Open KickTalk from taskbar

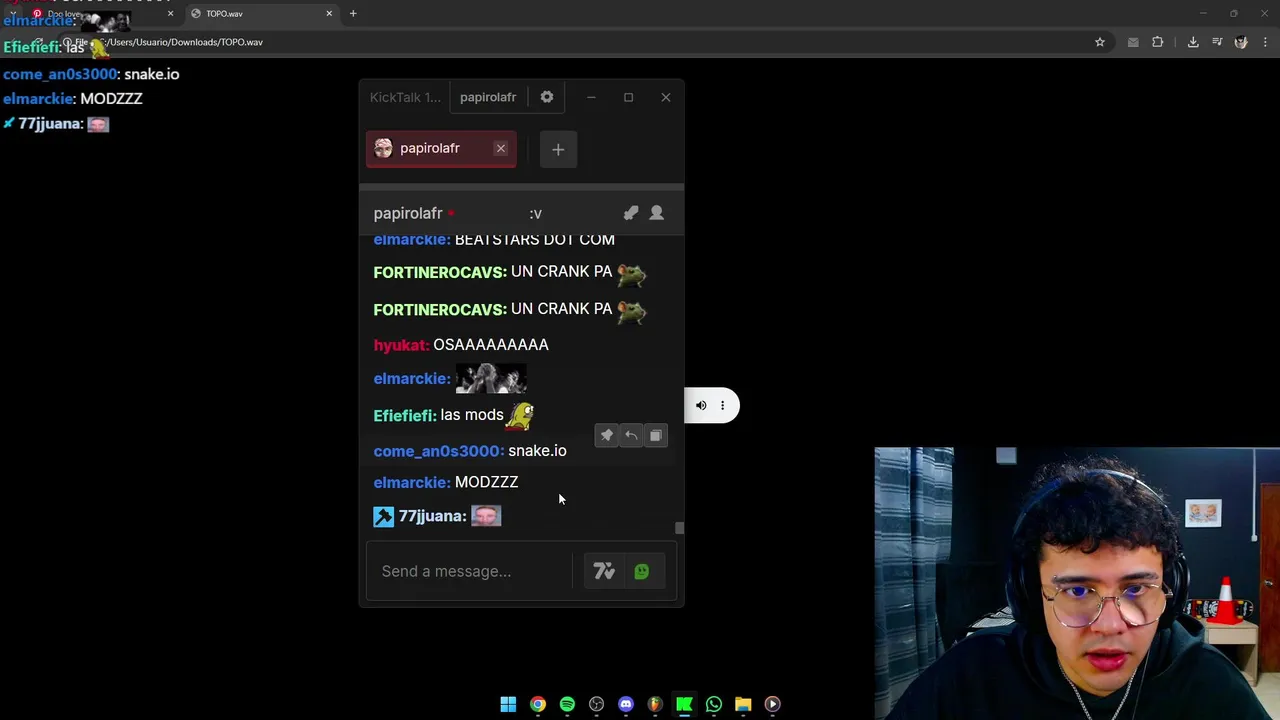[x=684, y=704]
